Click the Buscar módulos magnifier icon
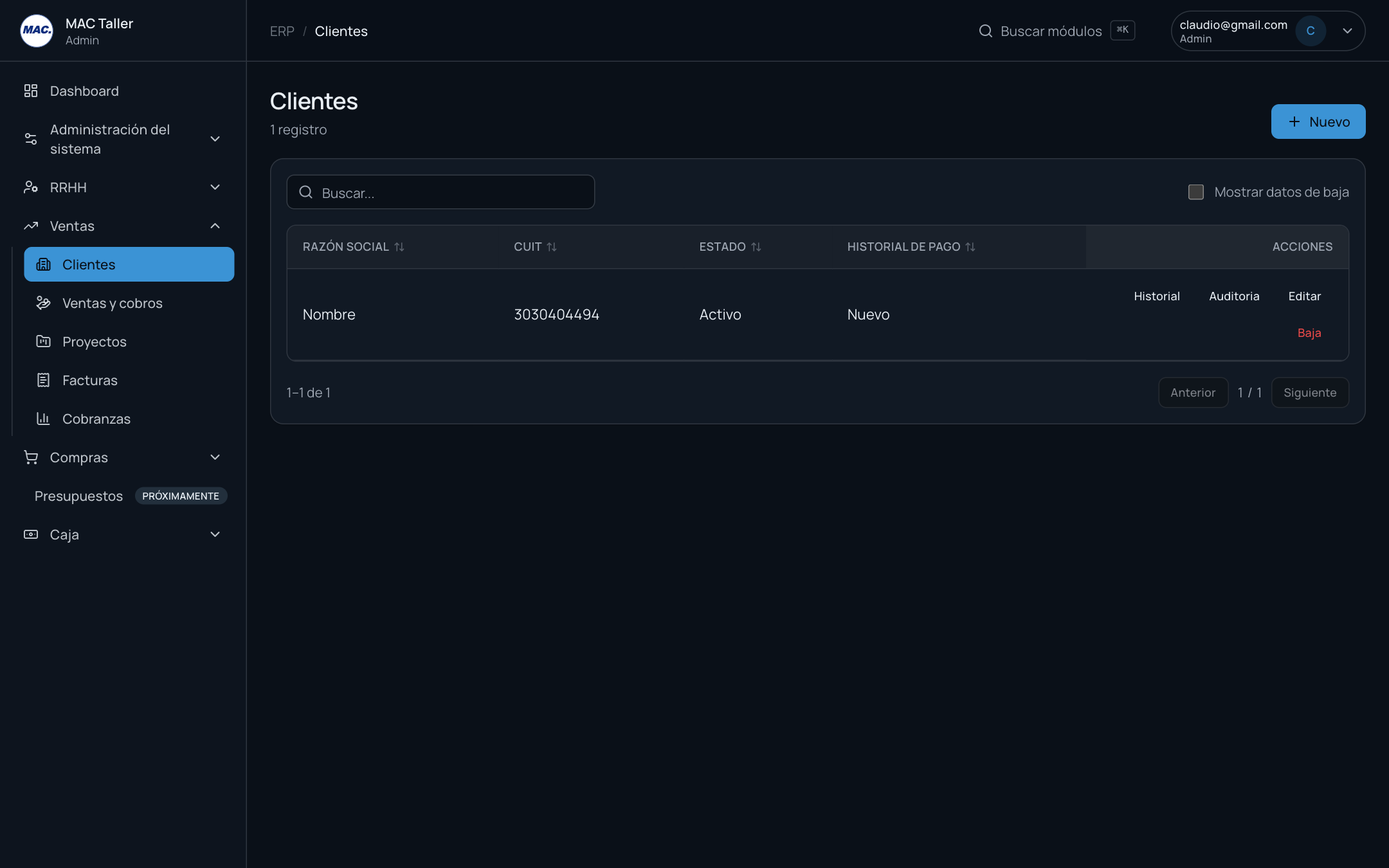Viewport: 1389px width, 868px height. (x=985, y=31)
